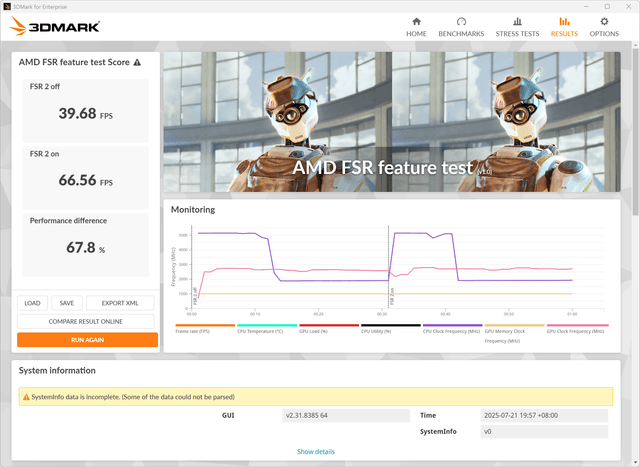Toggle GPU Load (%) legend swatch
The height and width of the screenshot is (467, 640).
pyautogui.click(x=329, y=325)
